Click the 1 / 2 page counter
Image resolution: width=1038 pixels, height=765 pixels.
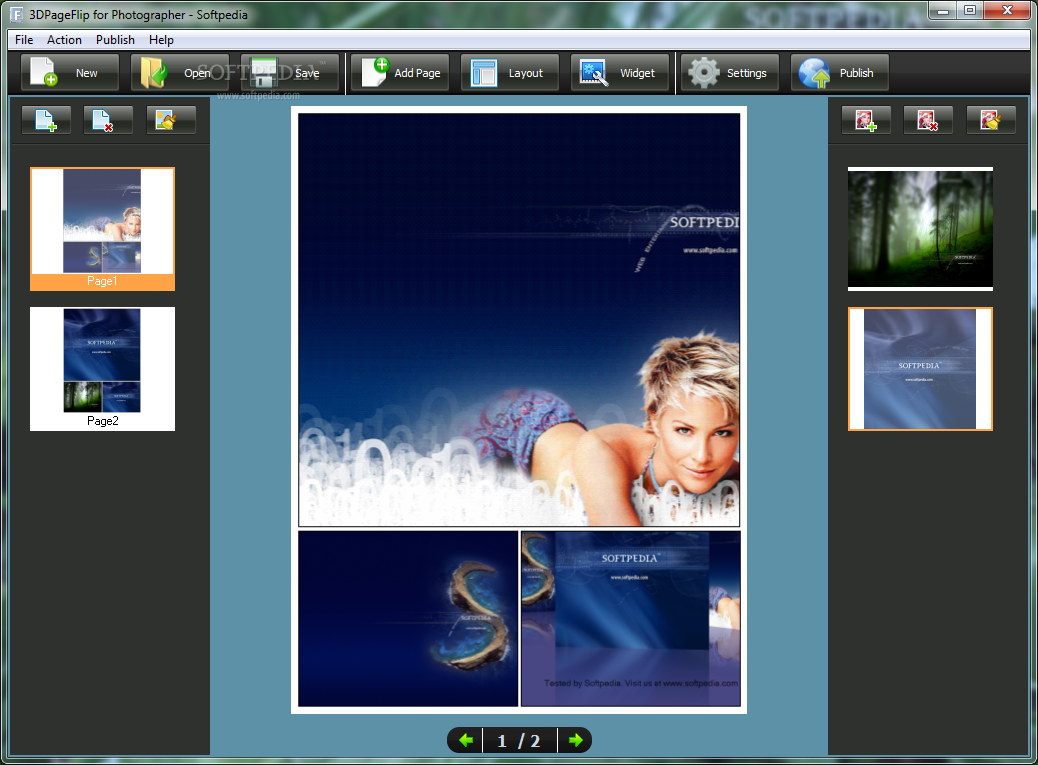coord(520,741)
